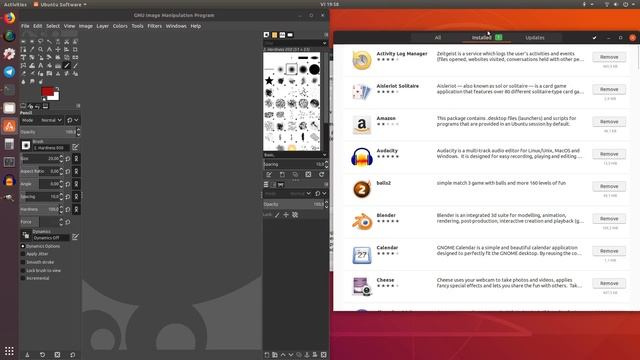Open the tool options tab configuration menu

[78, 106]
